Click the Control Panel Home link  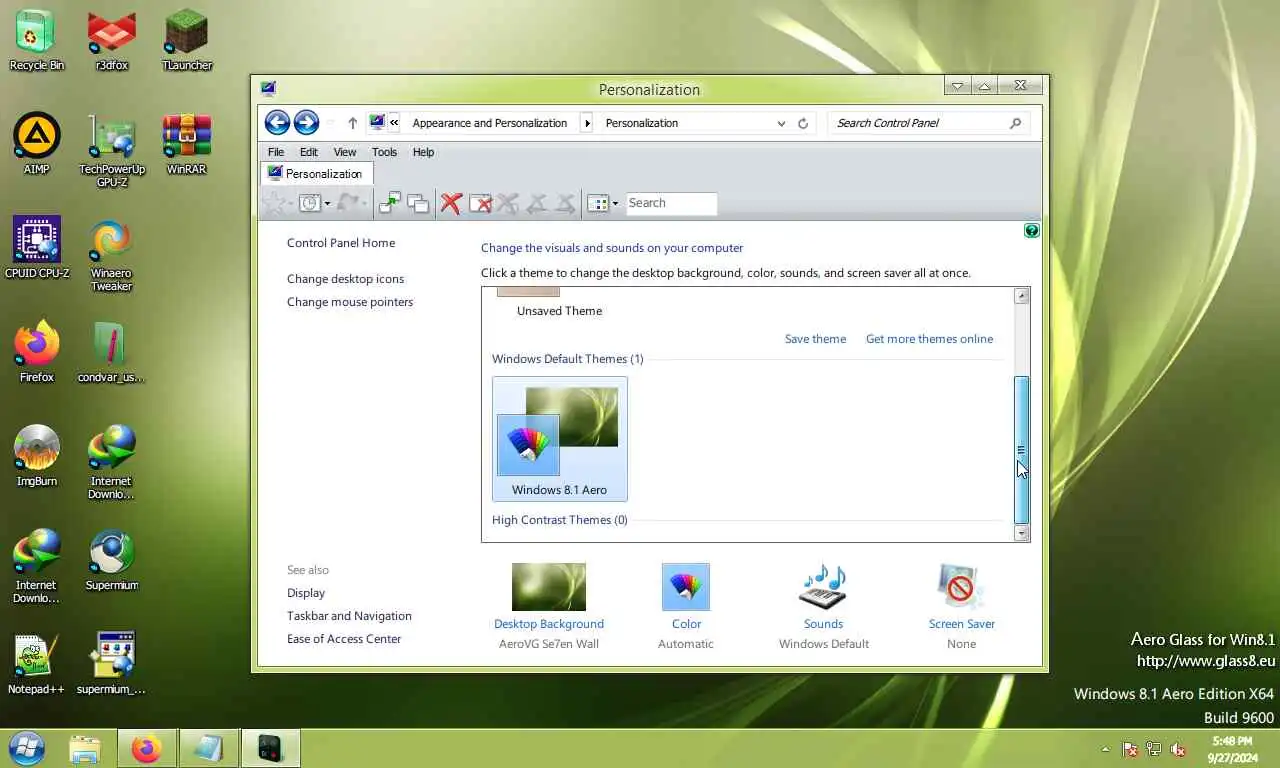[x=341, y=243]
